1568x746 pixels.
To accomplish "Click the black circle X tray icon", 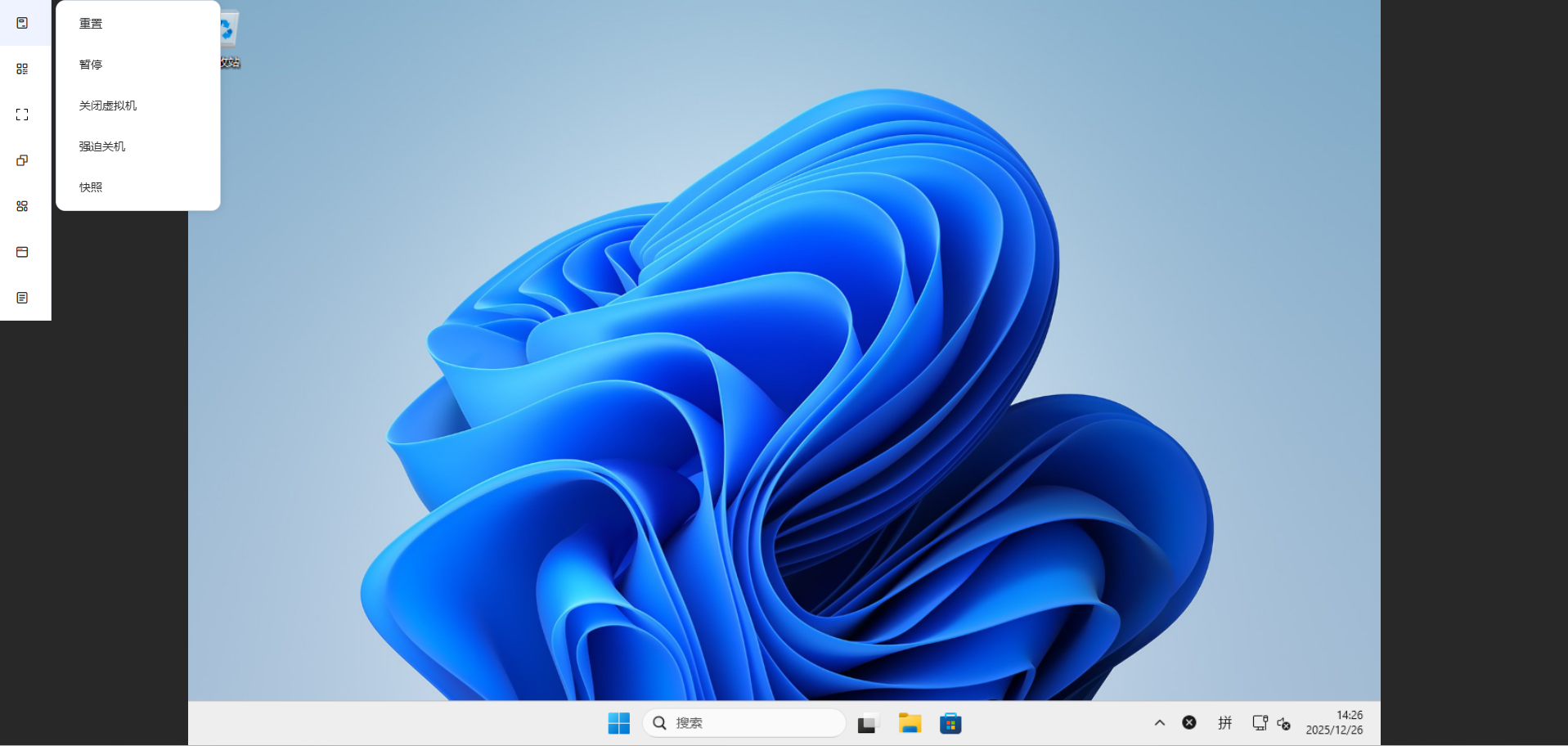I will (1189, 722).
